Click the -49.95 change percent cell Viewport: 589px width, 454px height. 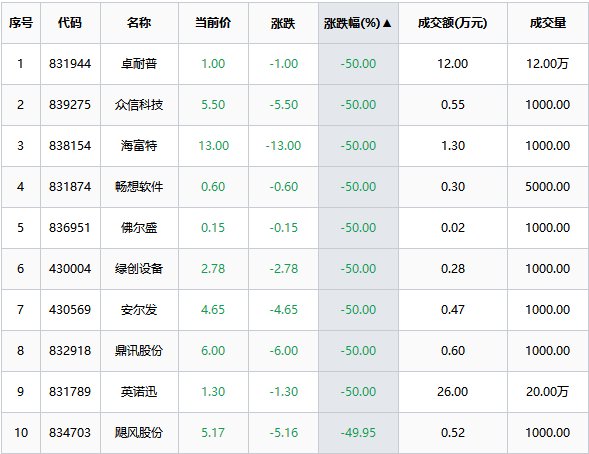point(358,433)
